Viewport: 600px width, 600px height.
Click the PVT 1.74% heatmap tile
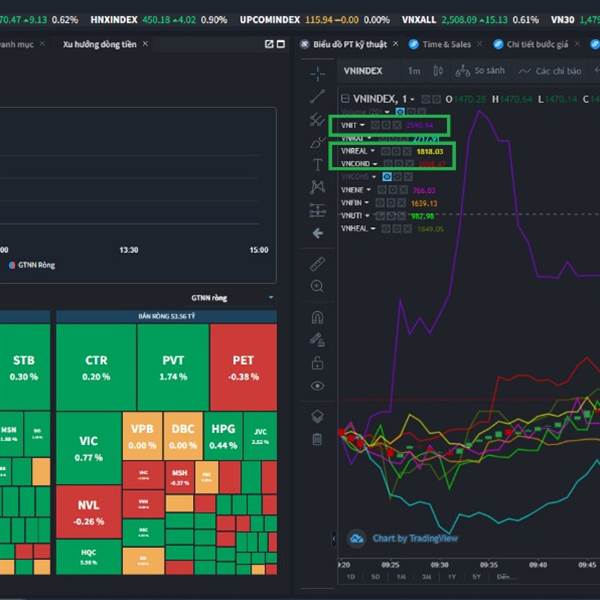point(173,367)
